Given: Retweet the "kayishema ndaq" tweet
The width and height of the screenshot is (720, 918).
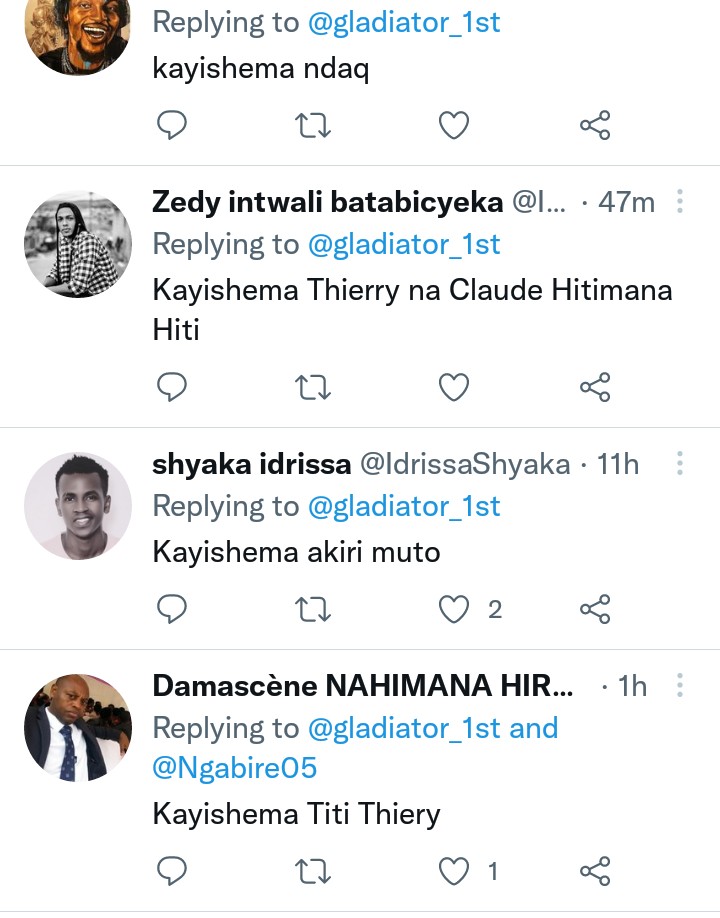Looking at the screenshot, I should pos(314,125).
